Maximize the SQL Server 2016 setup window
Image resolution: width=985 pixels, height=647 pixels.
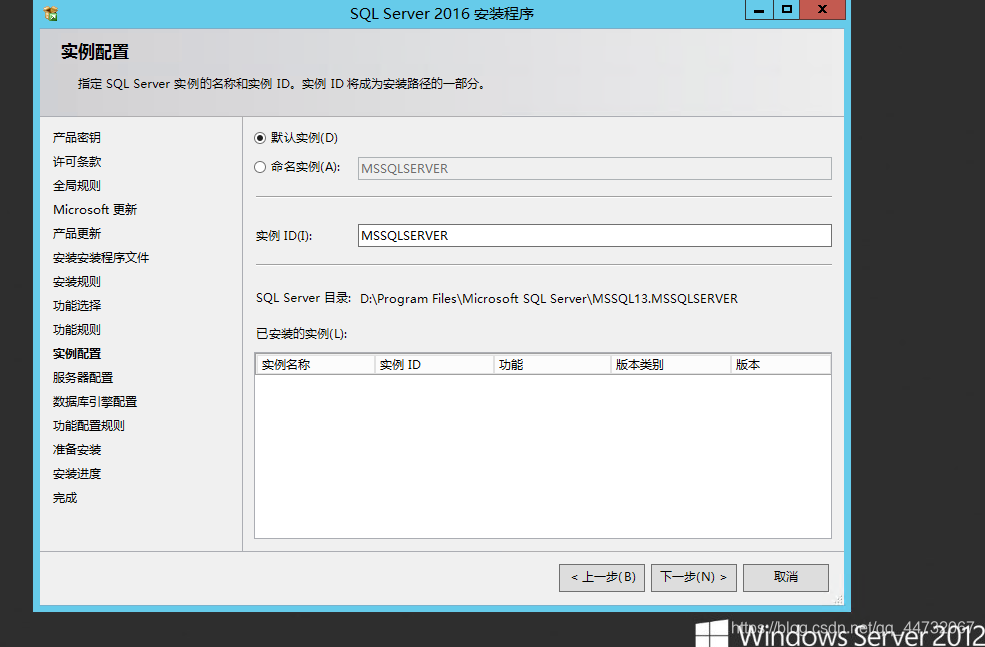click(786, 9)
